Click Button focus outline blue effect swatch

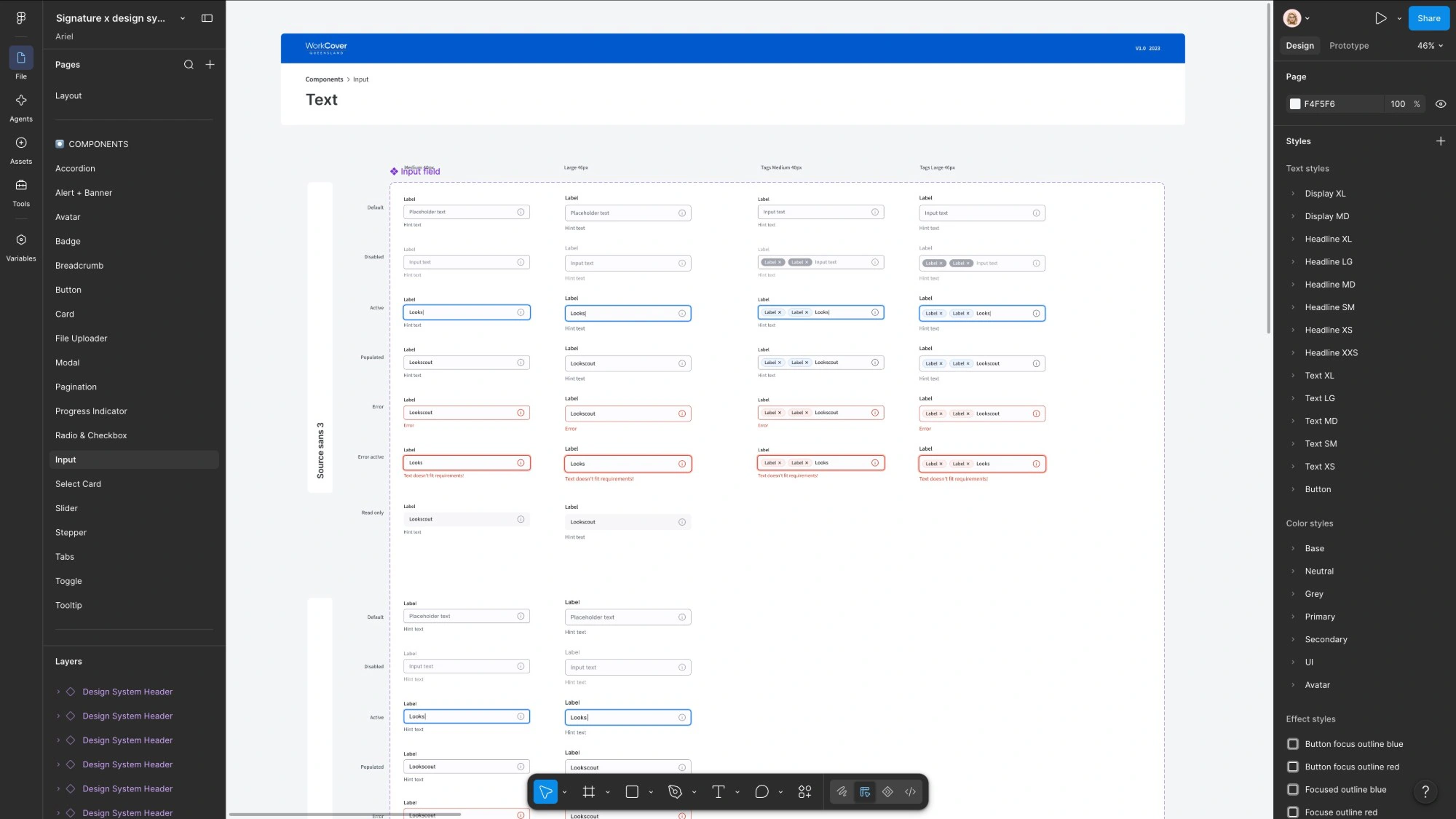[1293, 744]
